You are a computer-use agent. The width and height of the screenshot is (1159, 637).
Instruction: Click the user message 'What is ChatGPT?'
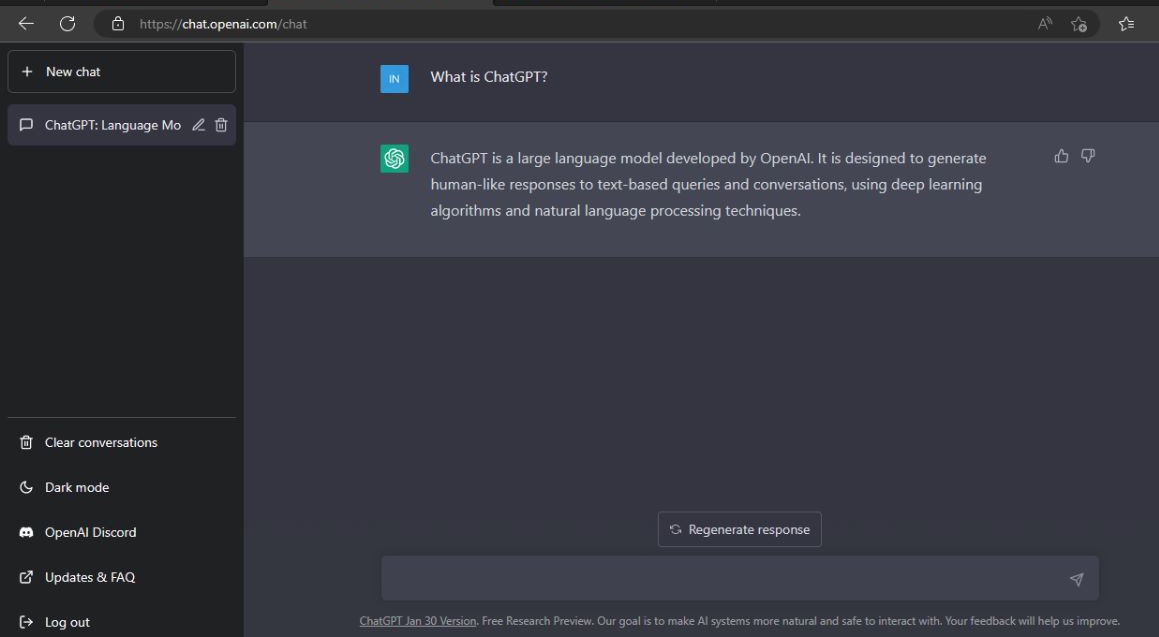coord(489,77)
